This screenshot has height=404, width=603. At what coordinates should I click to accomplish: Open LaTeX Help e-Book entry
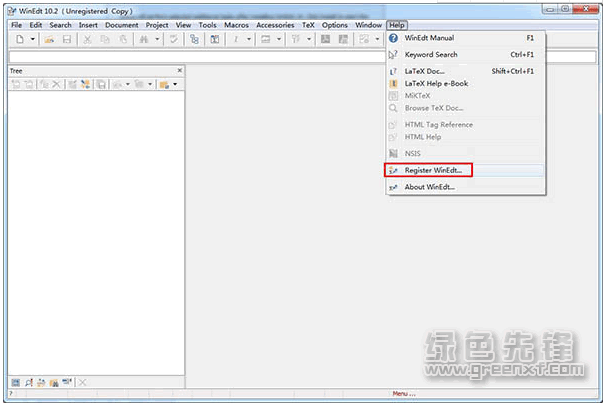pos(466,83)
